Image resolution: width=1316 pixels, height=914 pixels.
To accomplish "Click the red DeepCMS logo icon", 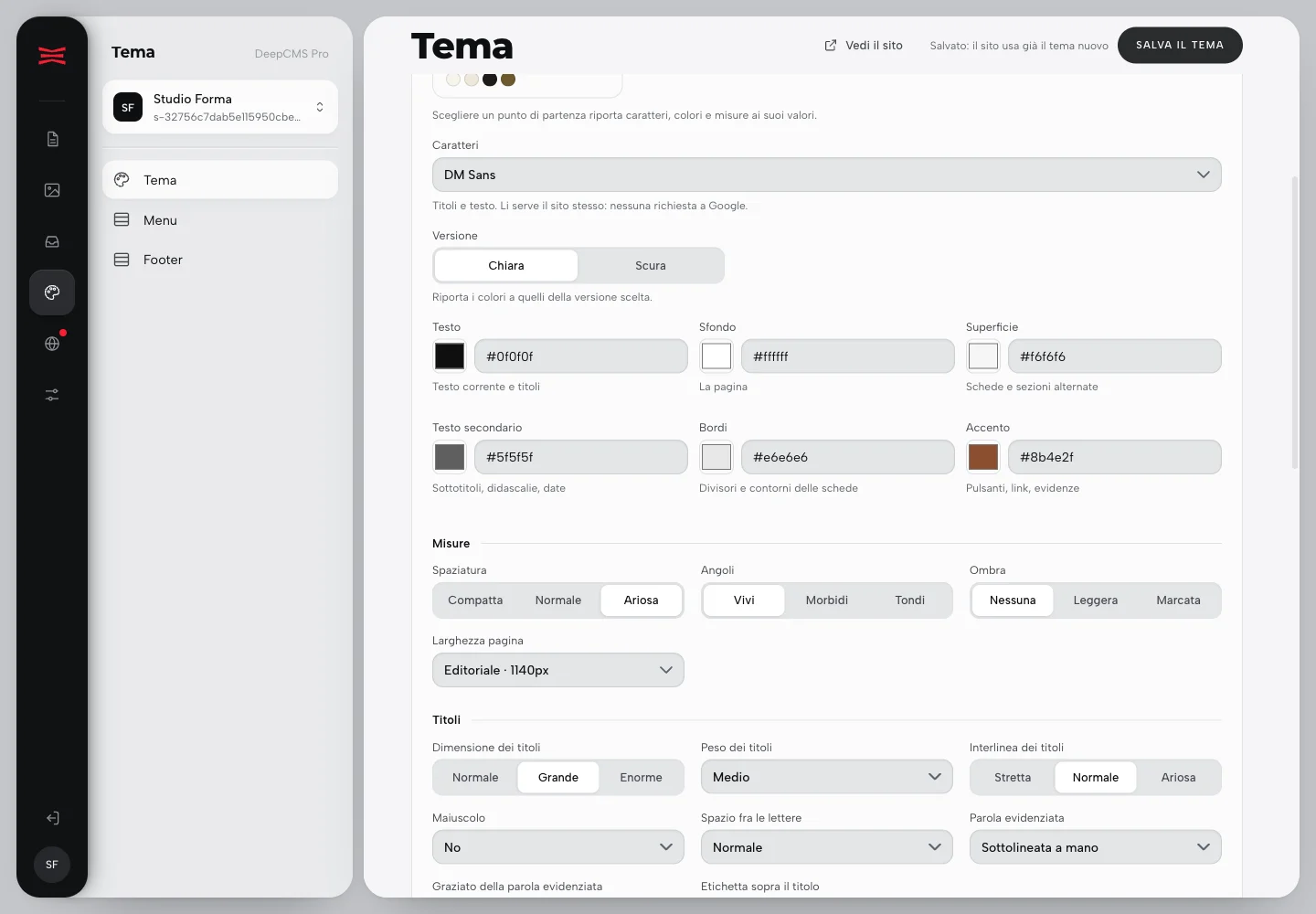I will [x=52, y=56].
